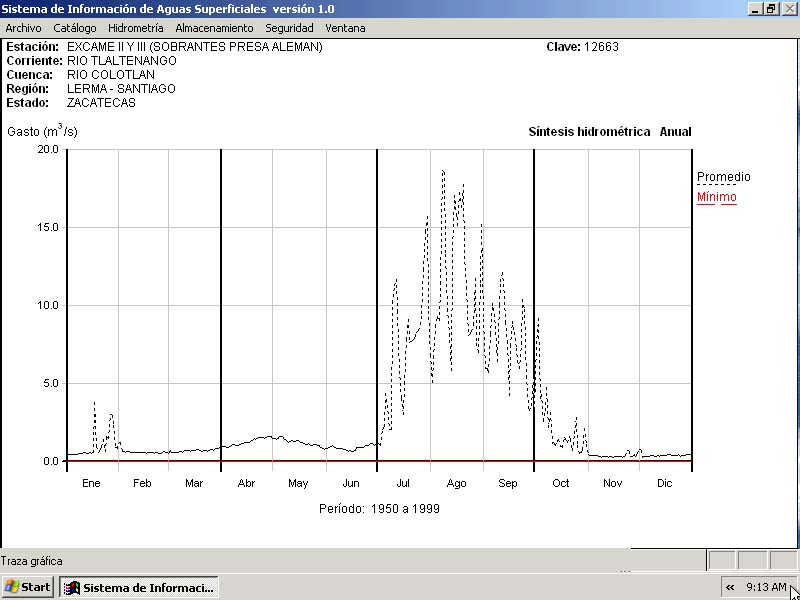Open the Hidrometría menu
The height and width of the screenshot is (600, 800).
tap(135, 28)
